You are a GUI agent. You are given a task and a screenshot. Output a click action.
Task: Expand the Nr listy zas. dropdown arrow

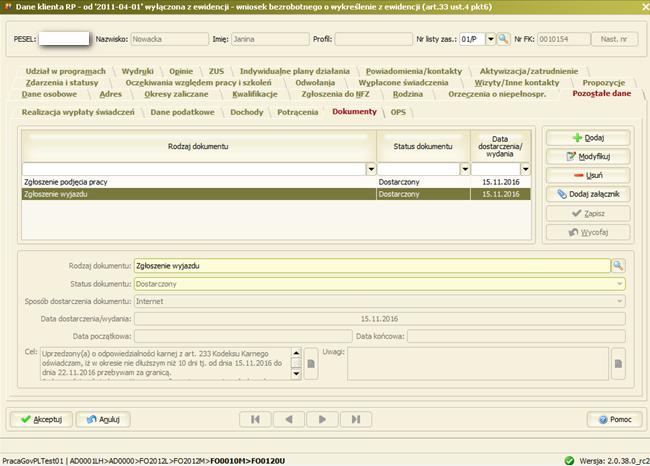pos(490,39)
